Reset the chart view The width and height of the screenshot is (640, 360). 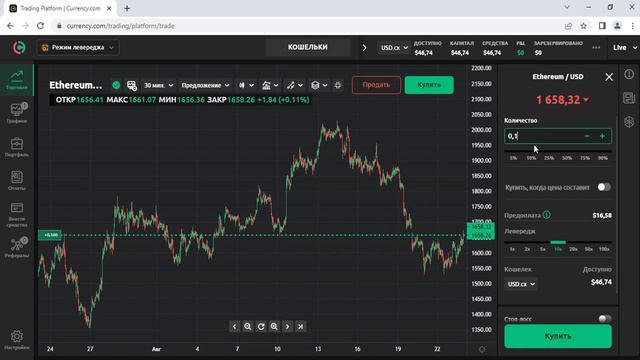tap(261, 327)
